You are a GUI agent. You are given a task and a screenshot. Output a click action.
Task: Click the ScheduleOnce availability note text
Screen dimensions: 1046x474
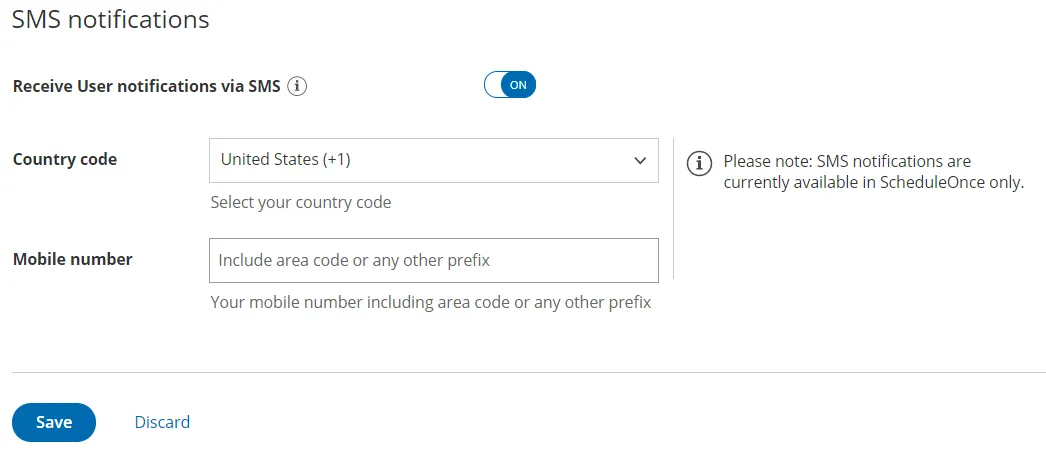(873, 172)
